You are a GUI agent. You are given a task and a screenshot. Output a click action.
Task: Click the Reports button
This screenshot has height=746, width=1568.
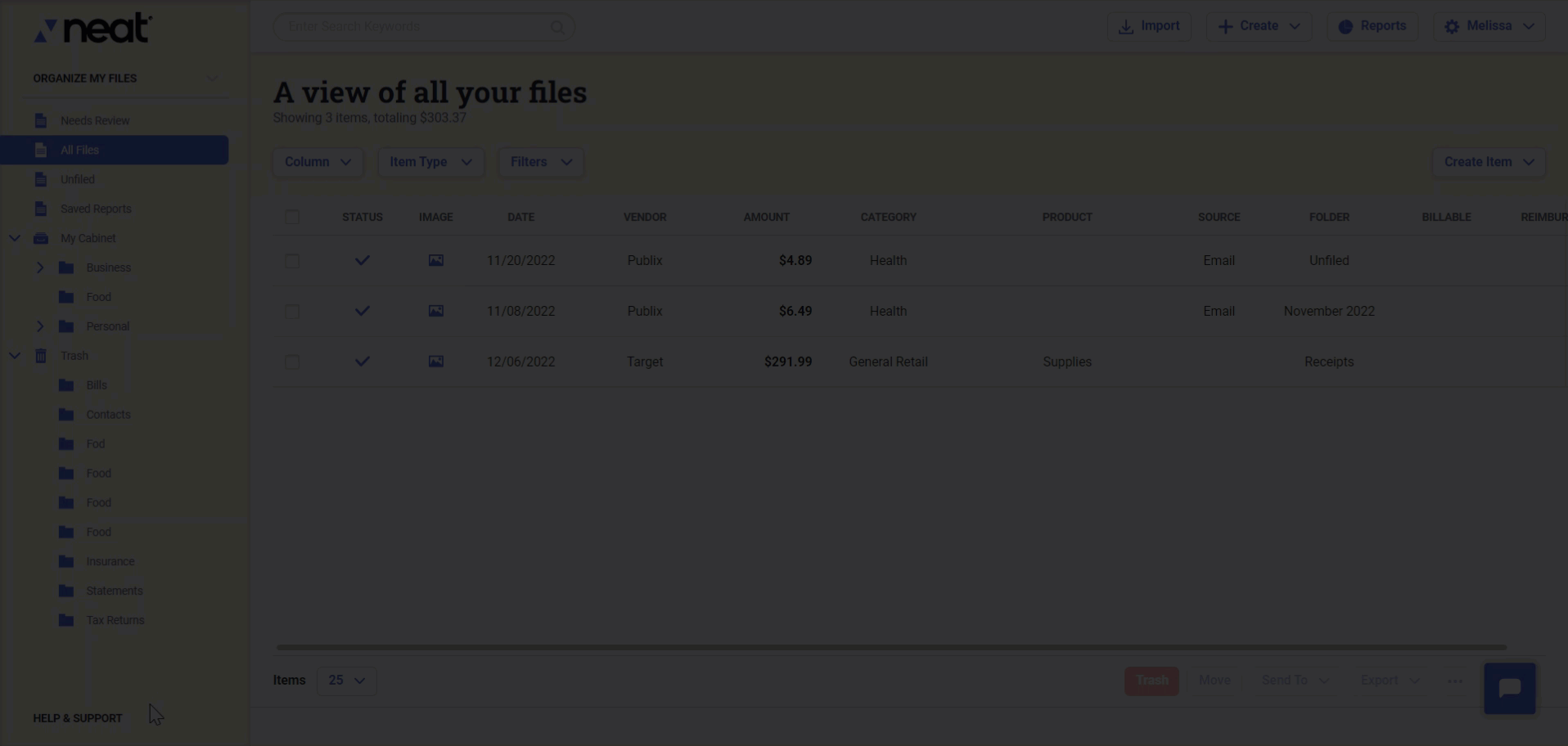(x=1372, y=26)
